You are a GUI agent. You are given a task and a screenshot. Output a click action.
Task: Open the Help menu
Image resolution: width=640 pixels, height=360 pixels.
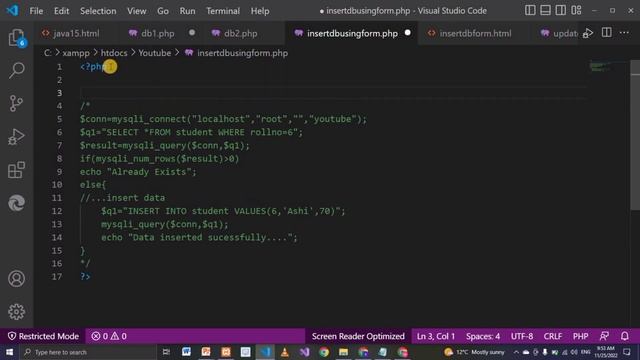point(260,11)
